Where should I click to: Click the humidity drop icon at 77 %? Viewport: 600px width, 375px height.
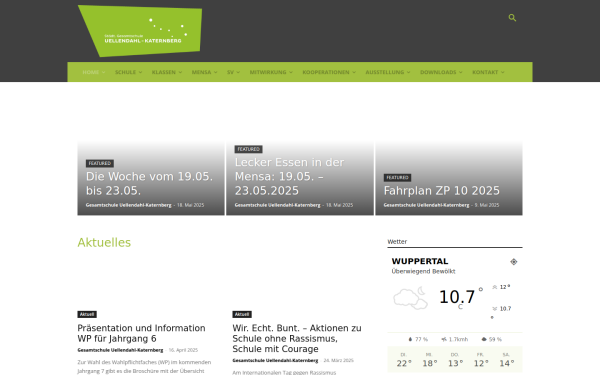410,339
